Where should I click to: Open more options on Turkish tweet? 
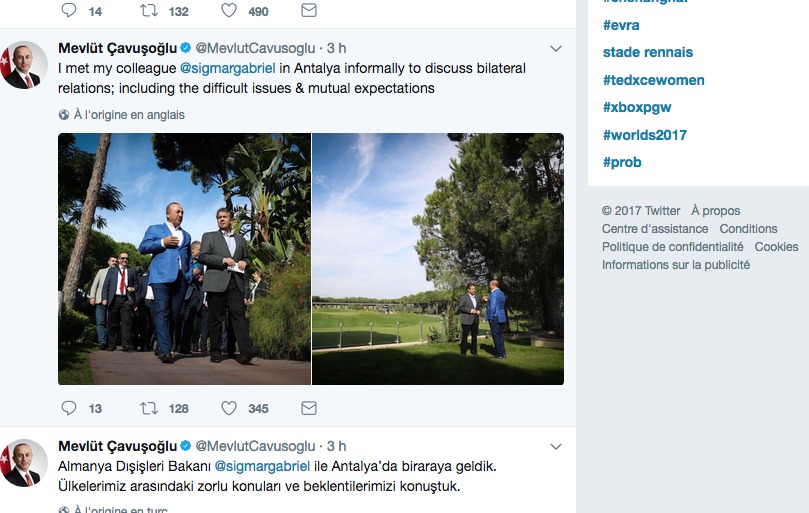(x=556, y=446)
